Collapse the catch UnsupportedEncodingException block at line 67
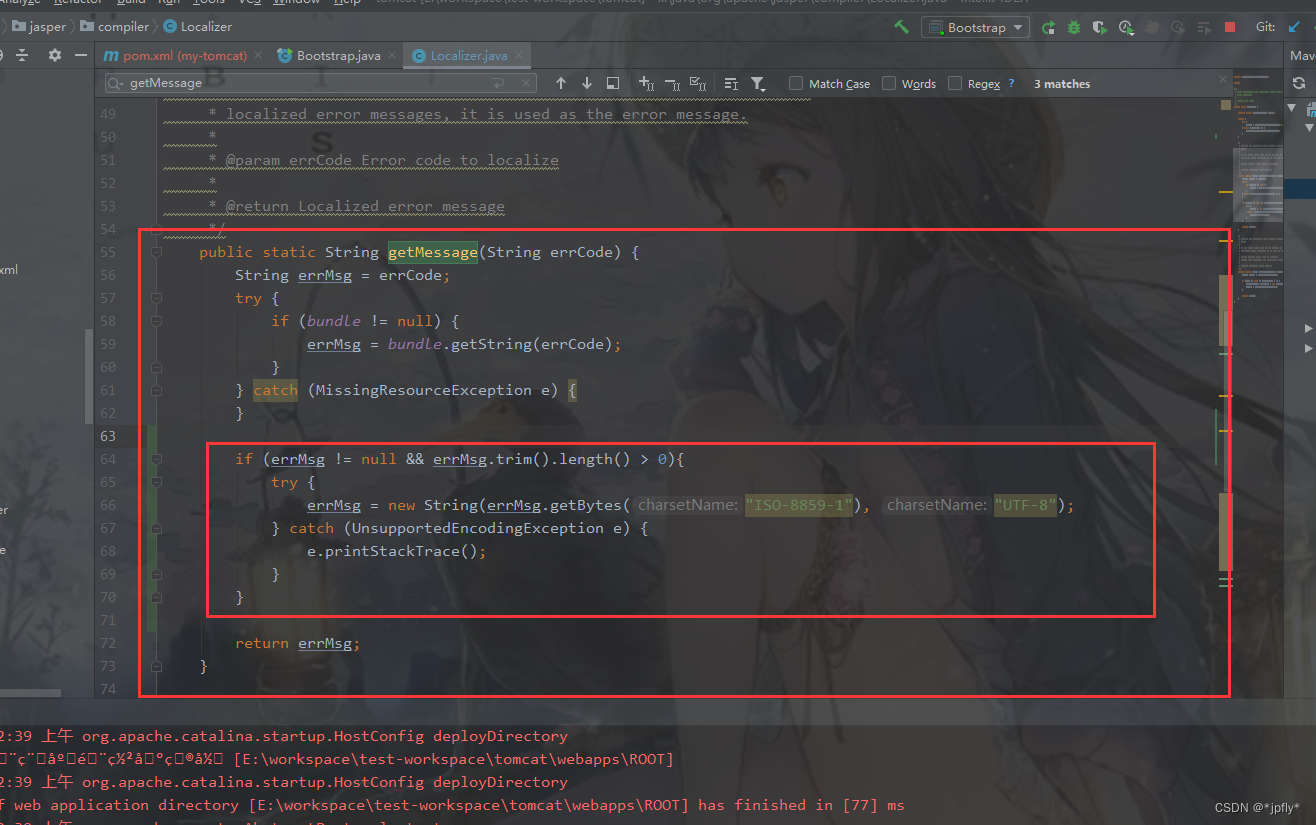Viewport: 1316px width, 825px height. tap(156, 529)
